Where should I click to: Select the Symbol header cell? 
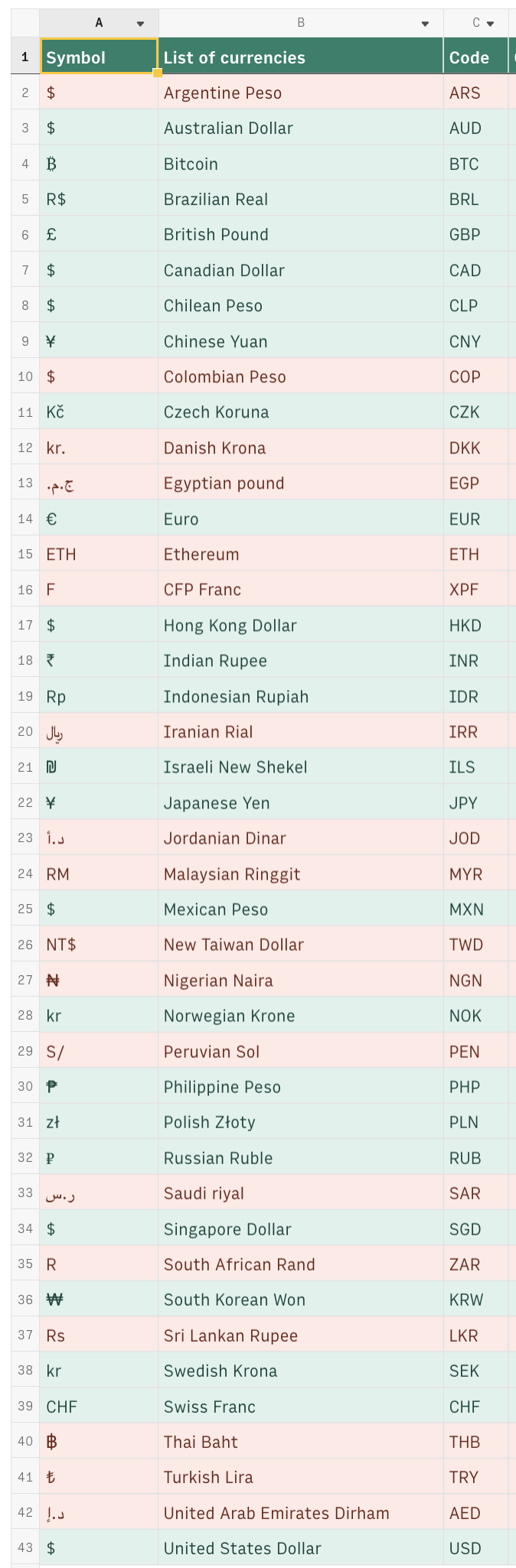[99, 57]
